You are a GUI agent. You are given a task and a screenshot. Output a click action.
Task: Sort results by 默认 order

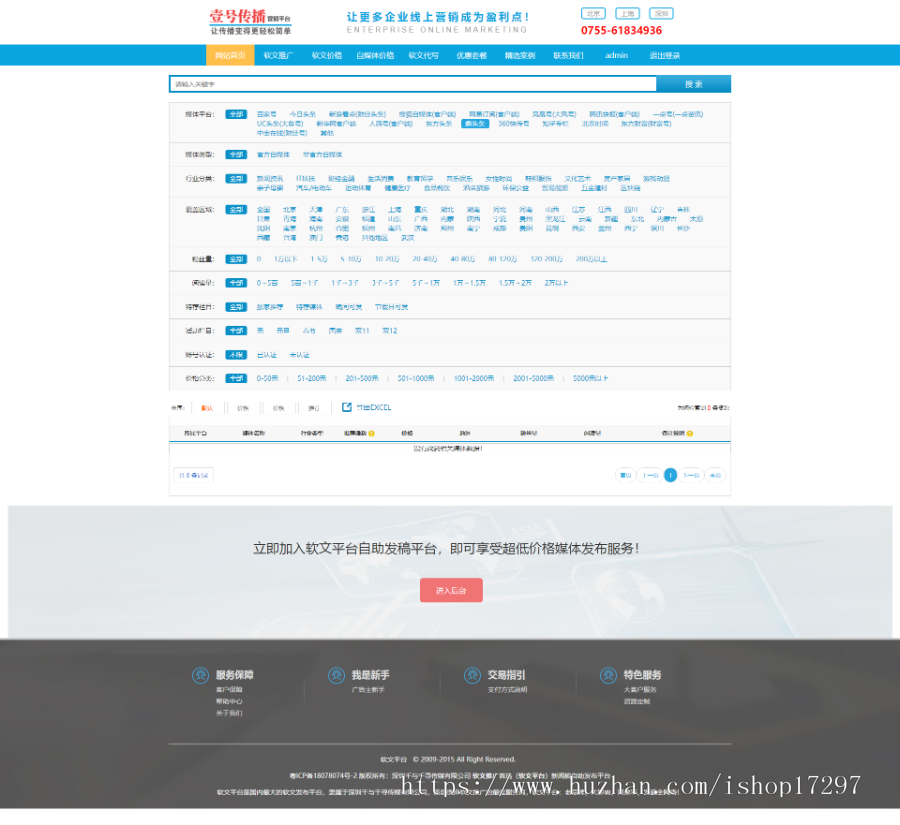(207, 408)
